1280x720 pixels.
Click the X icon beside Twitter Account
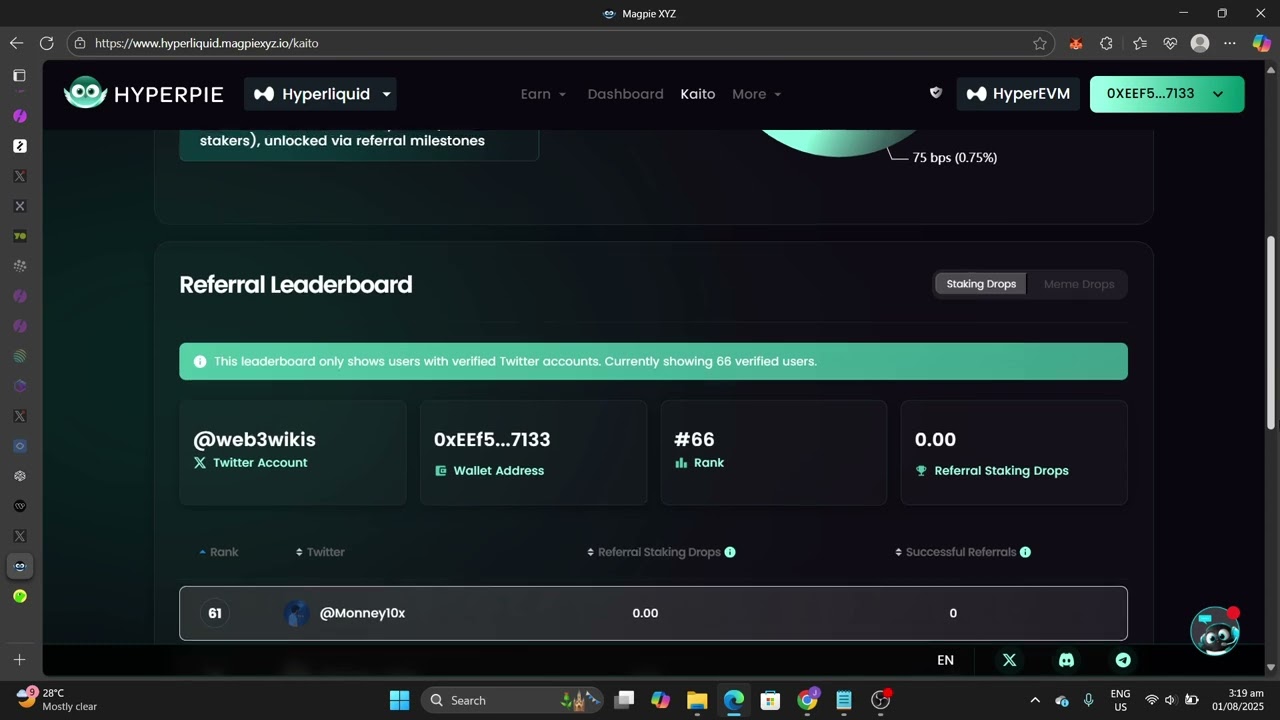(x=200, y=463)
